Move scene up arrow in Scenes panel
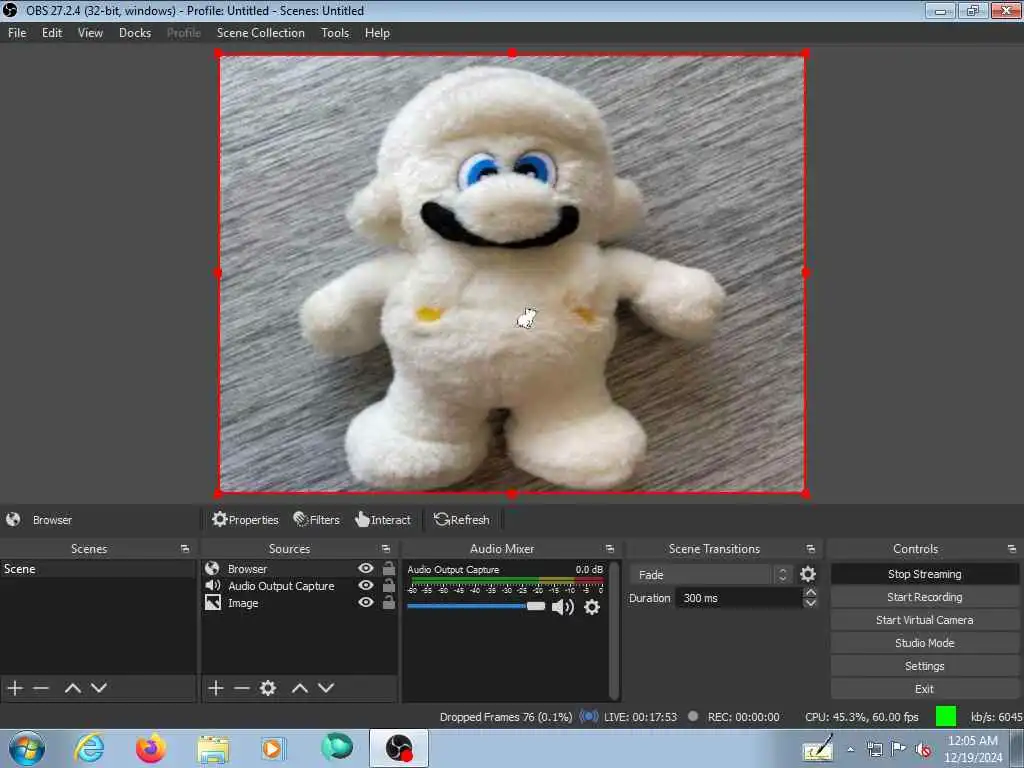 point(72,688)
